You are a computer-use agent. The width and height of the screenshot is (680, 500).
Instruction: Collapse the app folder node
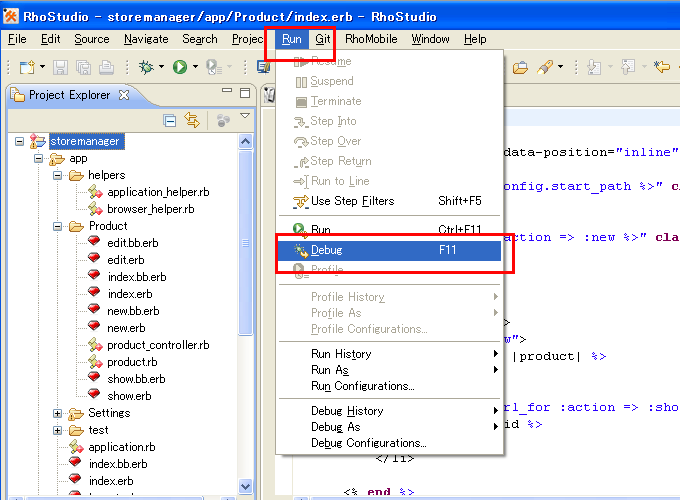[x=39, y=159]
